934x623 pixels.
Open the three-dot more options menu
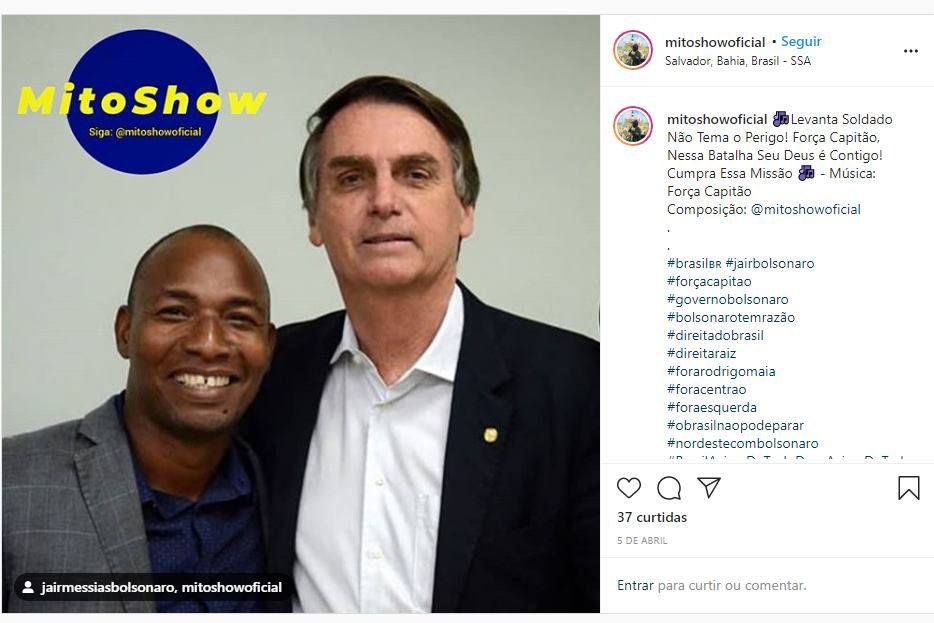(911, 51)
